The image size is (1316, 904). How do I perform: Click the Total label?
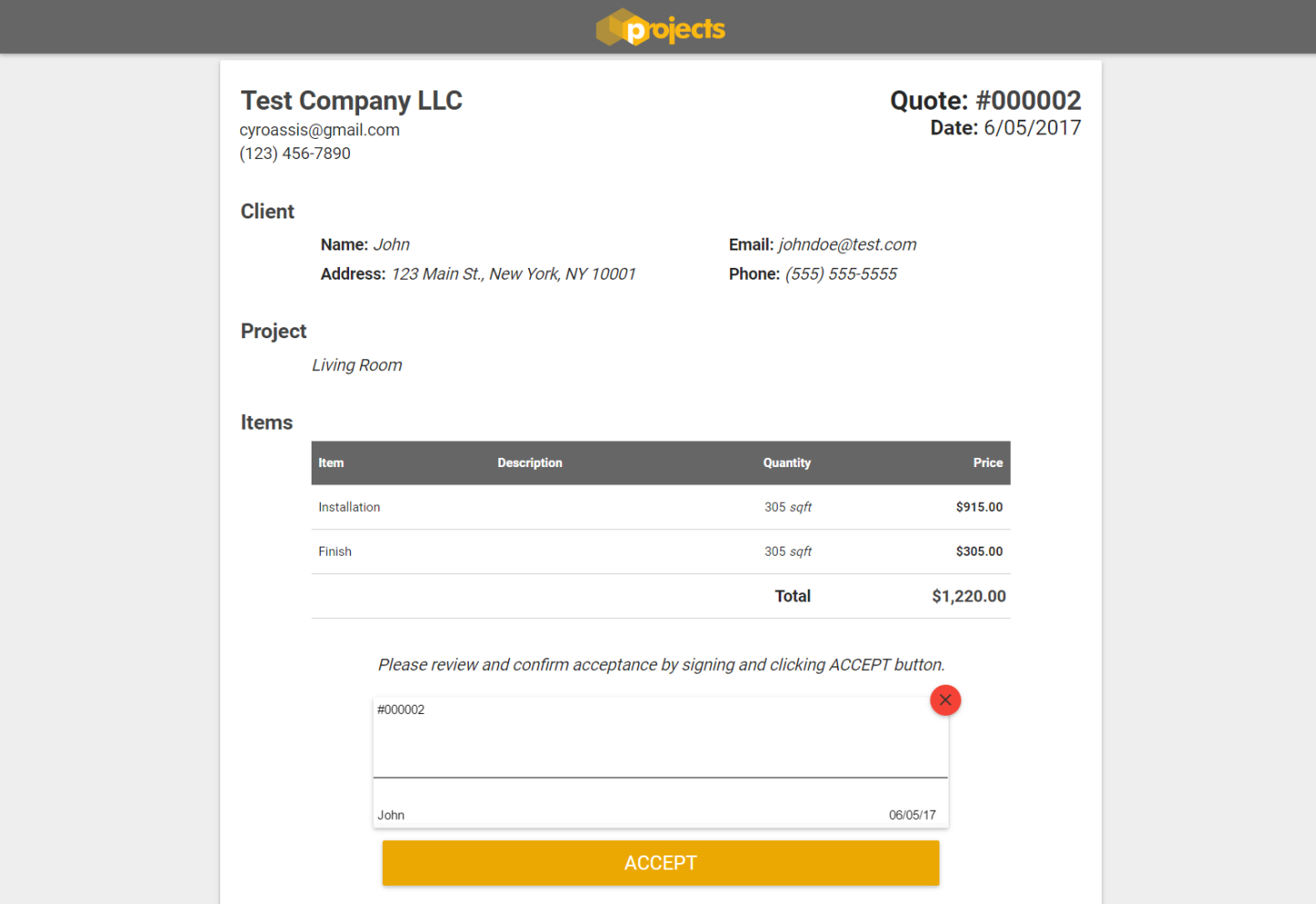coord(793,596)
